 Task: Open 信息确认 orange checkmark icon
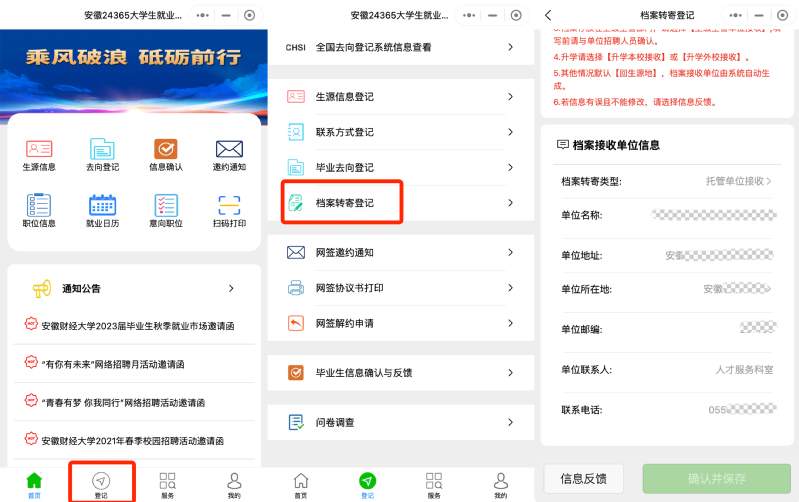tap(165, 150)
